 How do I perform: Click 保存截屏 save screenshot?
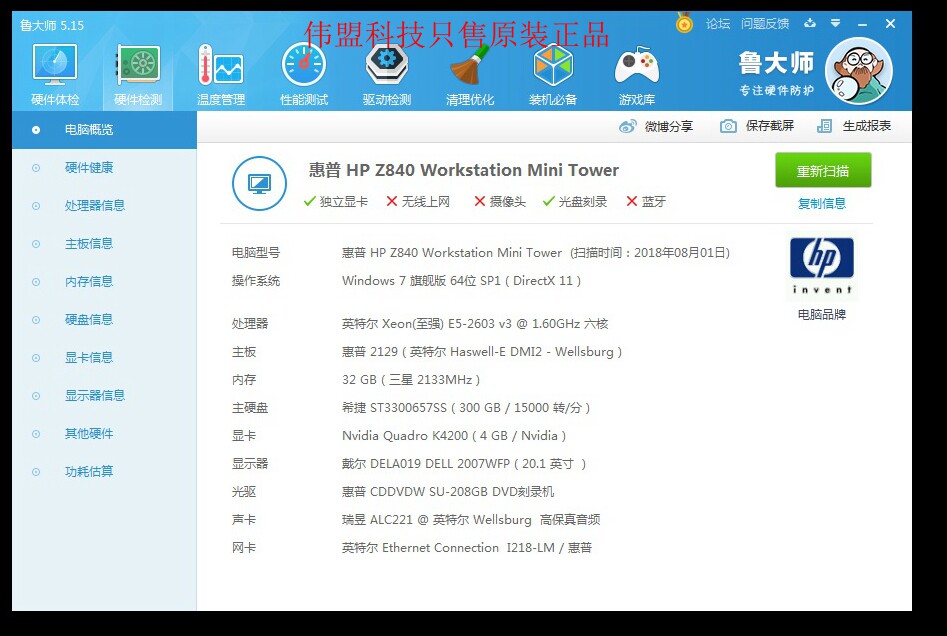point(757,126)
